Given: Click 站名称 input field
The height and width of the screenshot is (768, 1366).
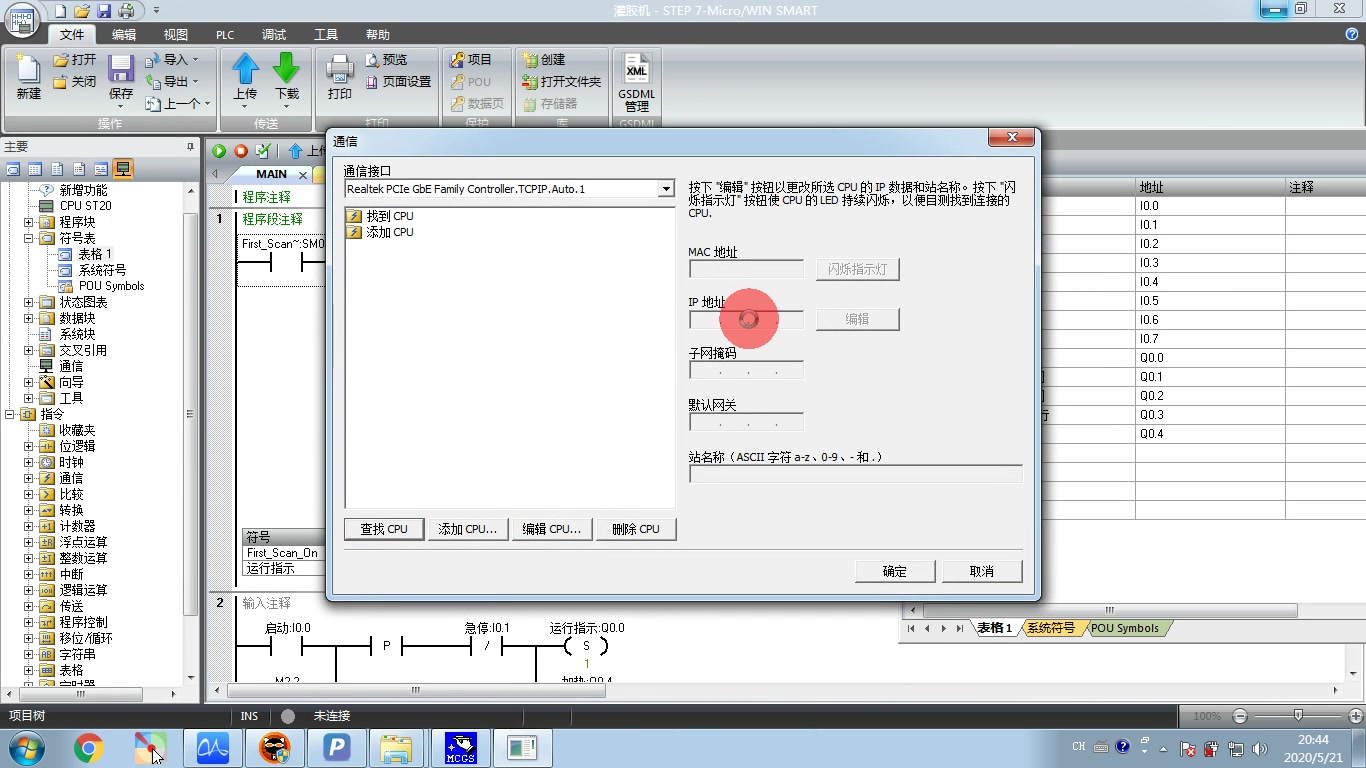Looking at the screenshot, I should click(856, 474).
